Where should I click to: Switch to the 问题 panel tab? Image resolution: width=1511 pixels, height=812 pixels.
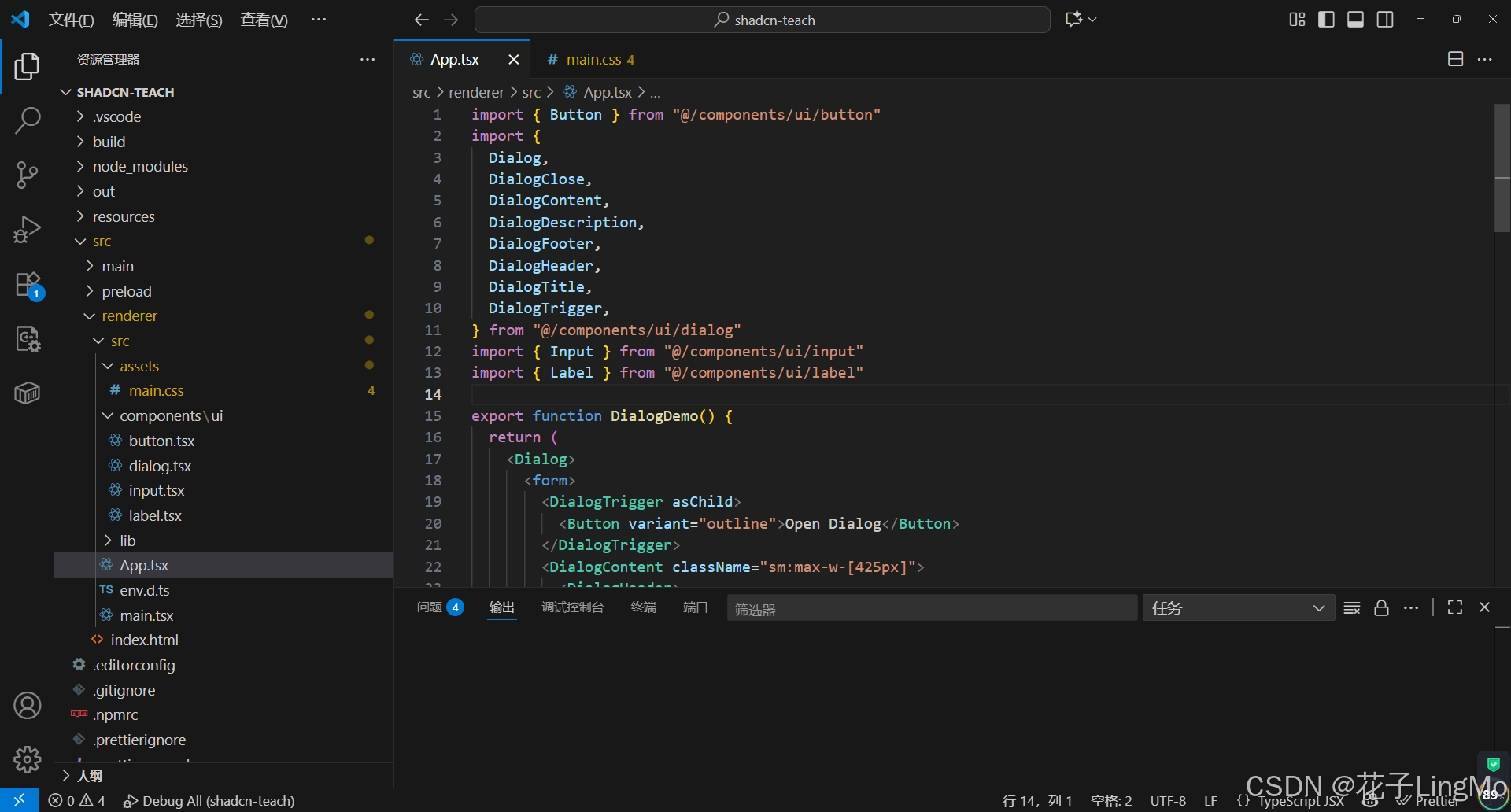[x=440, y=607]
